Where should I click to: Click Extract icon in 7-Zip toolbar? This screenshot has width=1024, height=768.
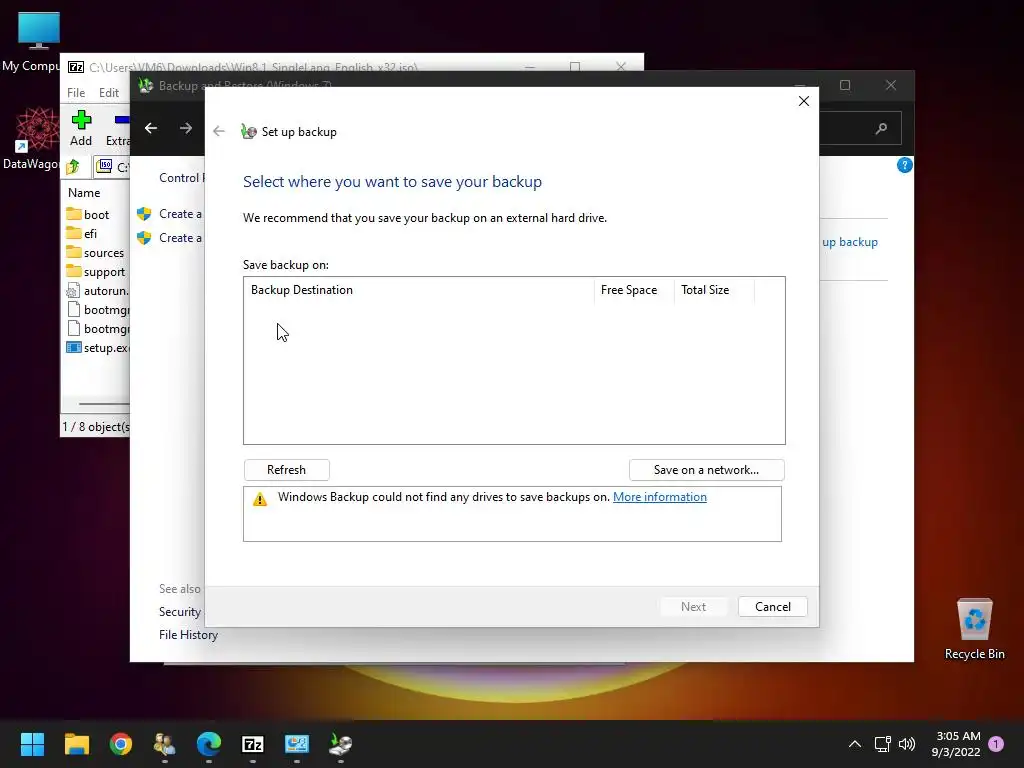(118, 128)
